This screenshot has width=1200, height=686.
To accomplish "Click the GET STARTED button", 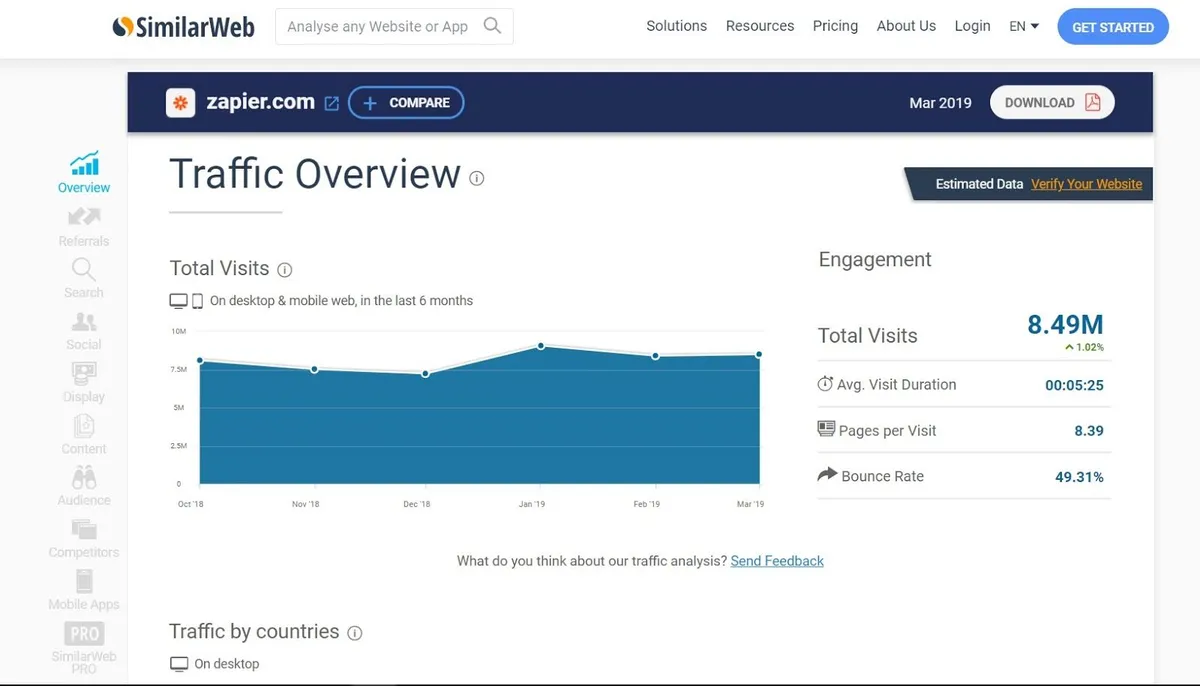I will pyautogui.click(x=1113, y=27).
